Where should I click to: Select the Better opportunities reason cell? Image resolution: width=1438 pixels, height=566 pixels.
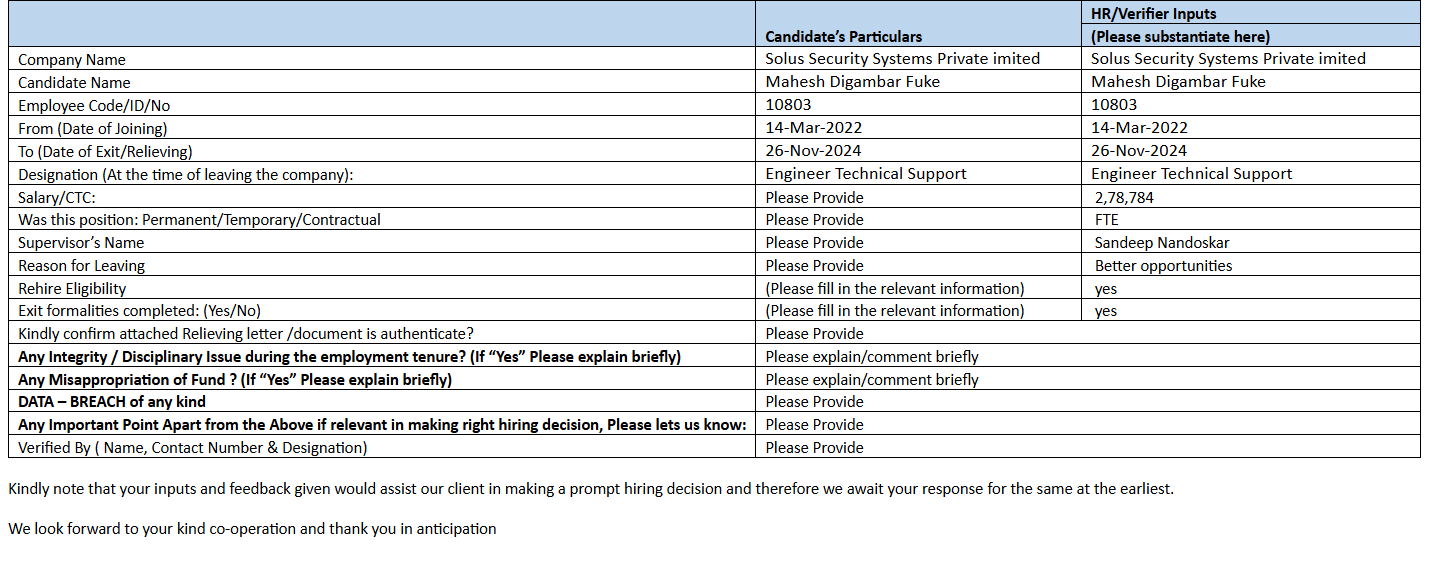[1163, 266]
